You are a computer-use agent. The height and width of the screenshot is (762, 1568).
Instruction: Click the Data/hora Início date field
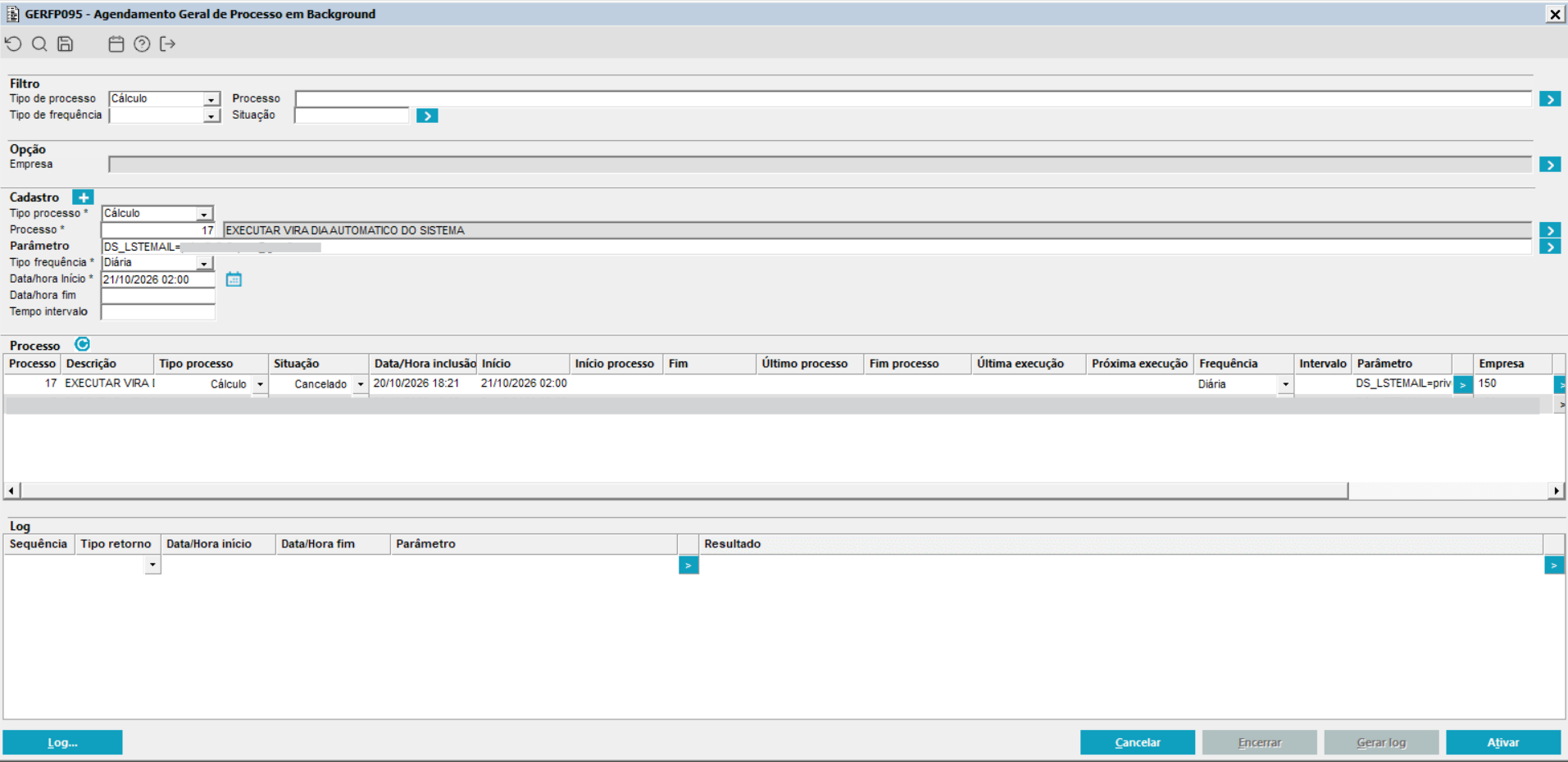158,279
